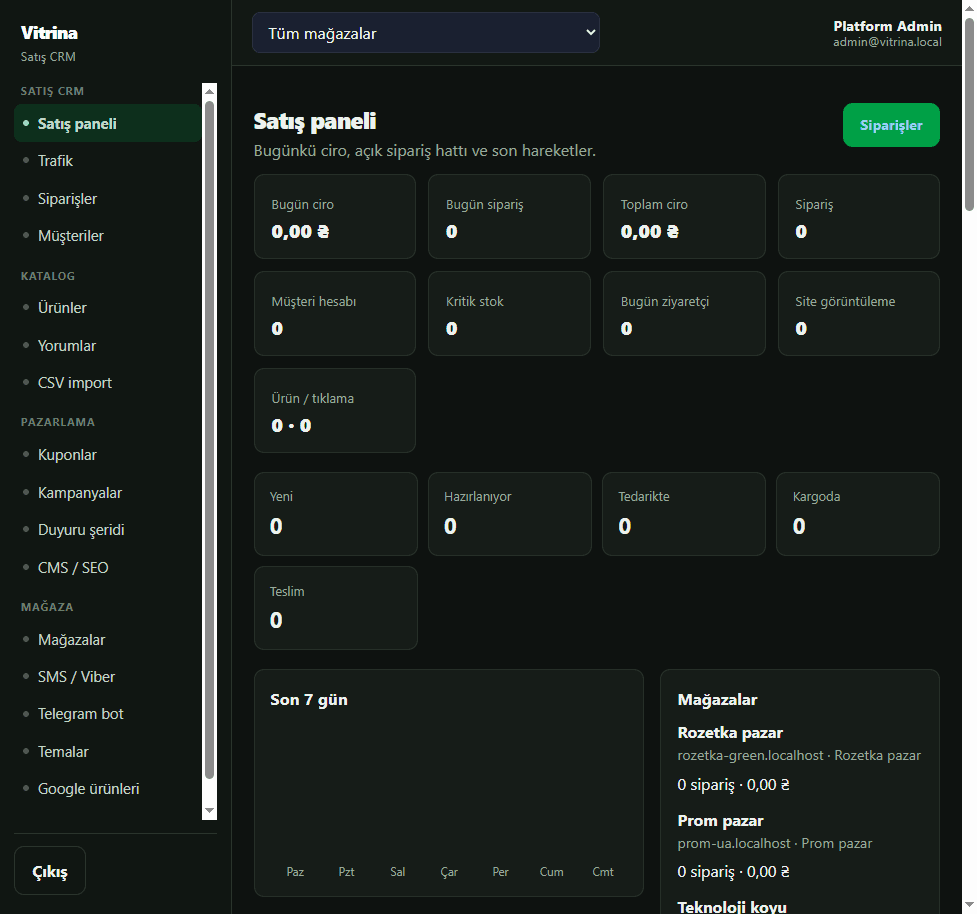Click Rozetka pazar store name
The height and width of the screenshot is (914, 977).
pyautogui.click(x=730, y=733)
